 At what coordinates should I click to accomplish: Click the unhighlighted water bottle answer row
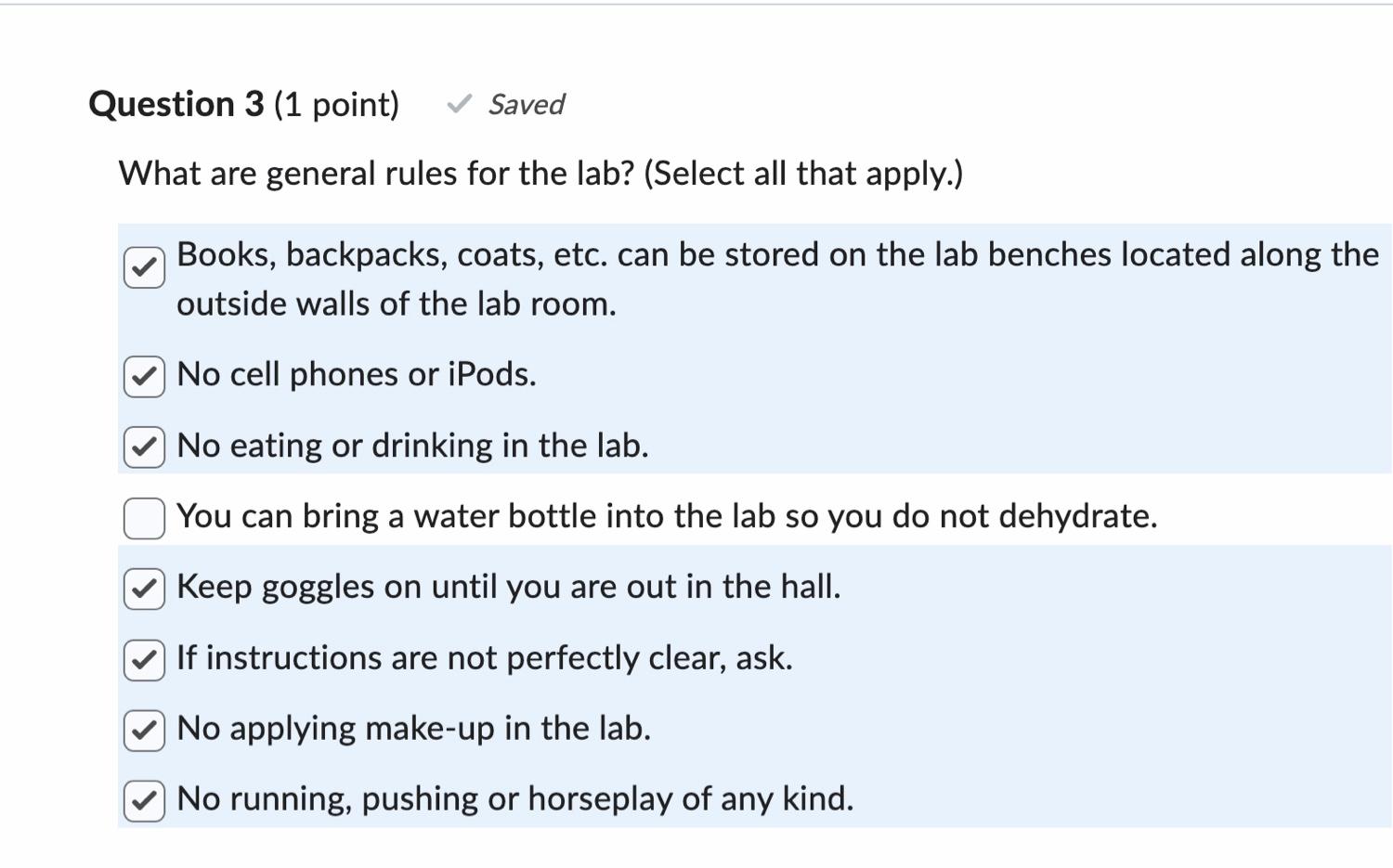[650, 517]
